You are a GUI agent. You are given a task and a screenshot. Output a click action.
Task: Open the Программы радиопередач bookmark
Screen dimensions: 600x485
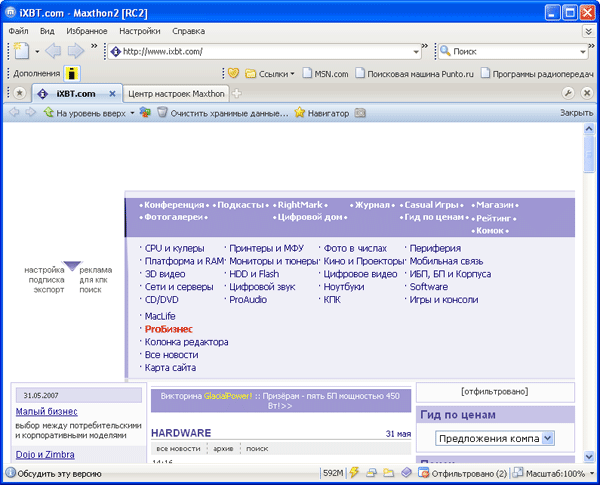tap(538, 73)
